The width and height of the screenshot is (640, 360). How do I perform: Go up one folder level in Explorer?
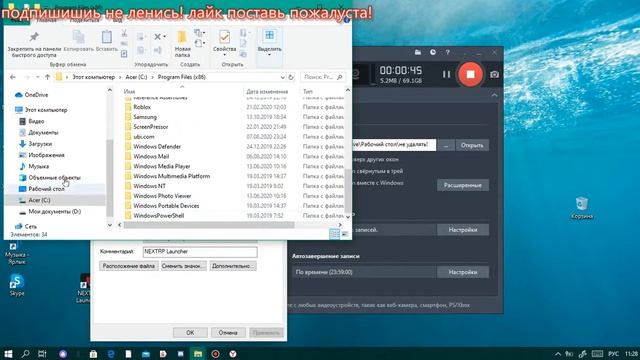(x=48, y=77)
